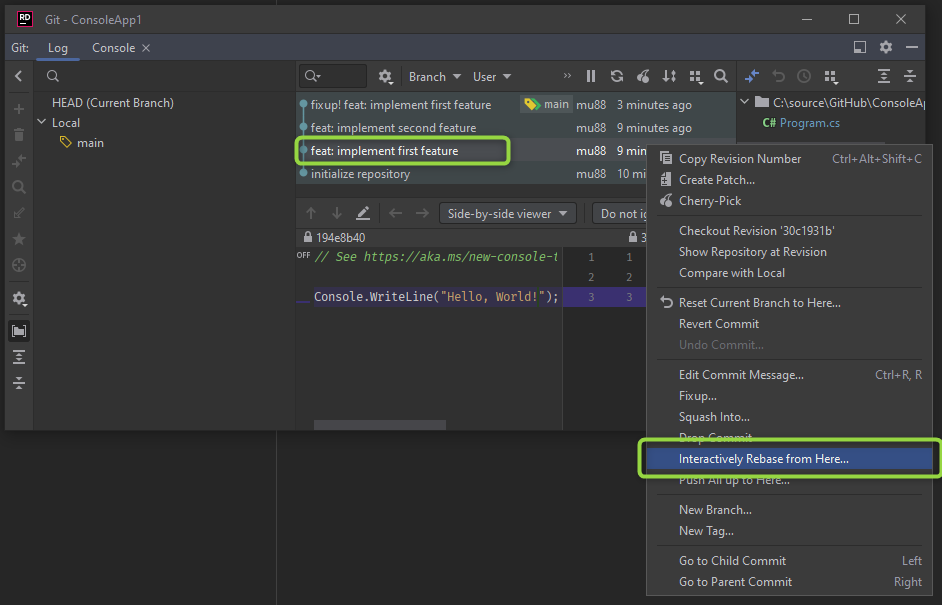Collapse the Local branches tree node
The image size is (942, 605).
point(42,123)
